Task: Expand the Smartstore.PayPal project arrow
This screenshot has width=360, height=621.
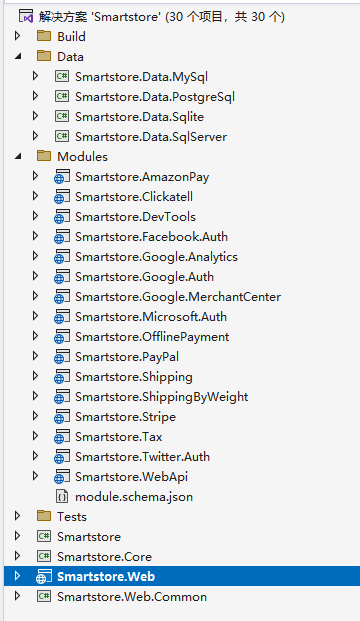Action: 36,356
